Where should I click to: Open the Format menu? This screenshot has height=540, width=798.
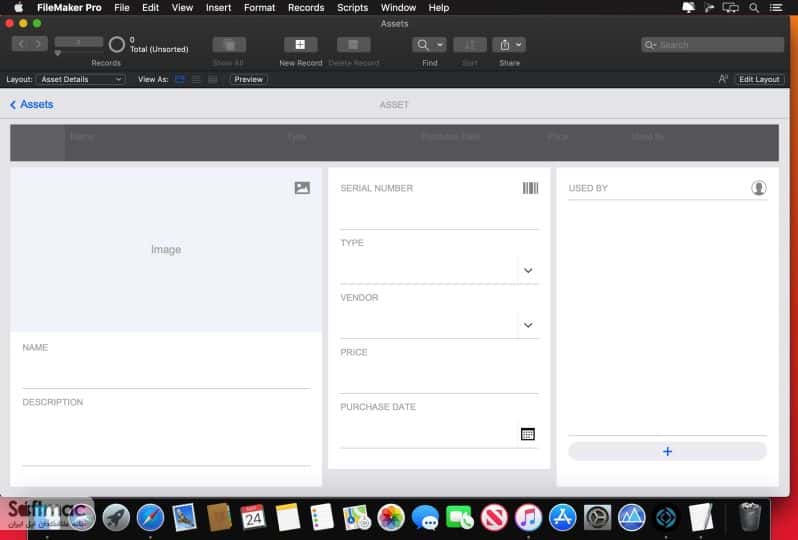click(260, 8)
